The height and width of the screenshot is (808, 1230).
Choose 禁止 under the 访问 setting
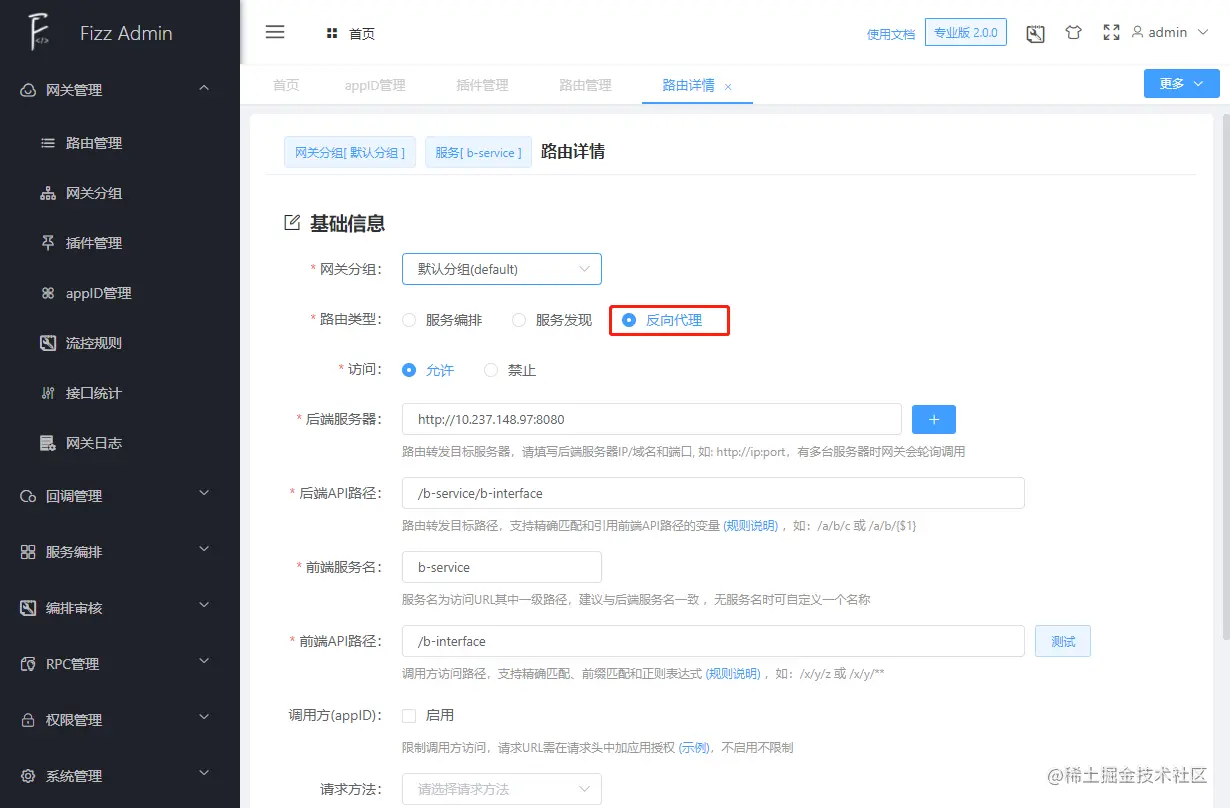(491, 369)
